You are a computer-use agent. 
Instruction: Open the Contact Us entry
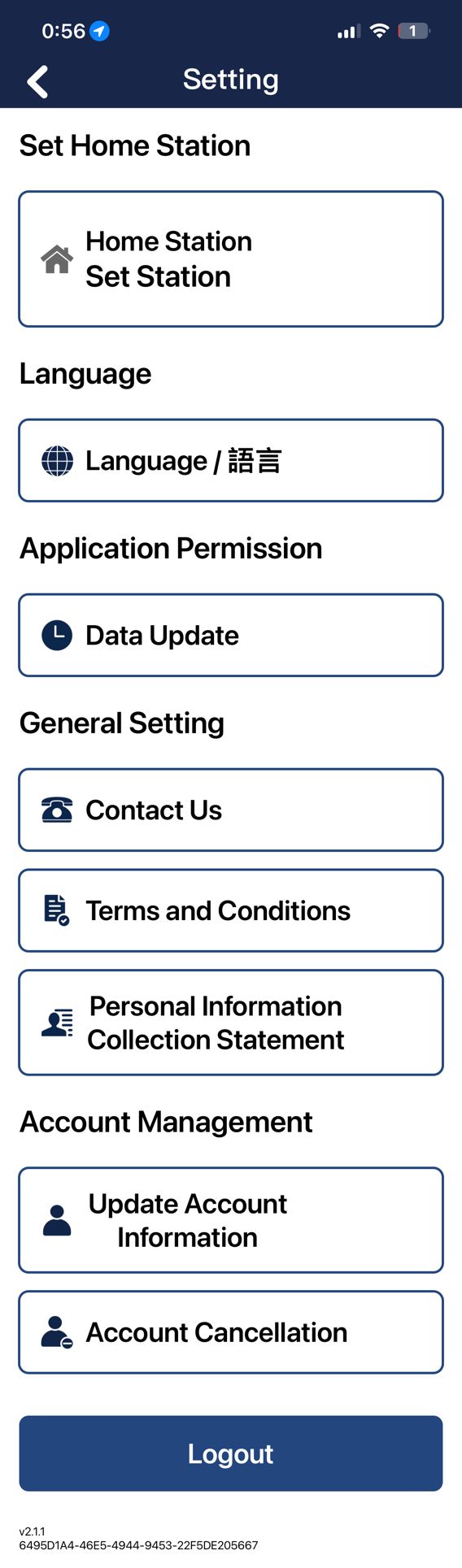point(231,810)
